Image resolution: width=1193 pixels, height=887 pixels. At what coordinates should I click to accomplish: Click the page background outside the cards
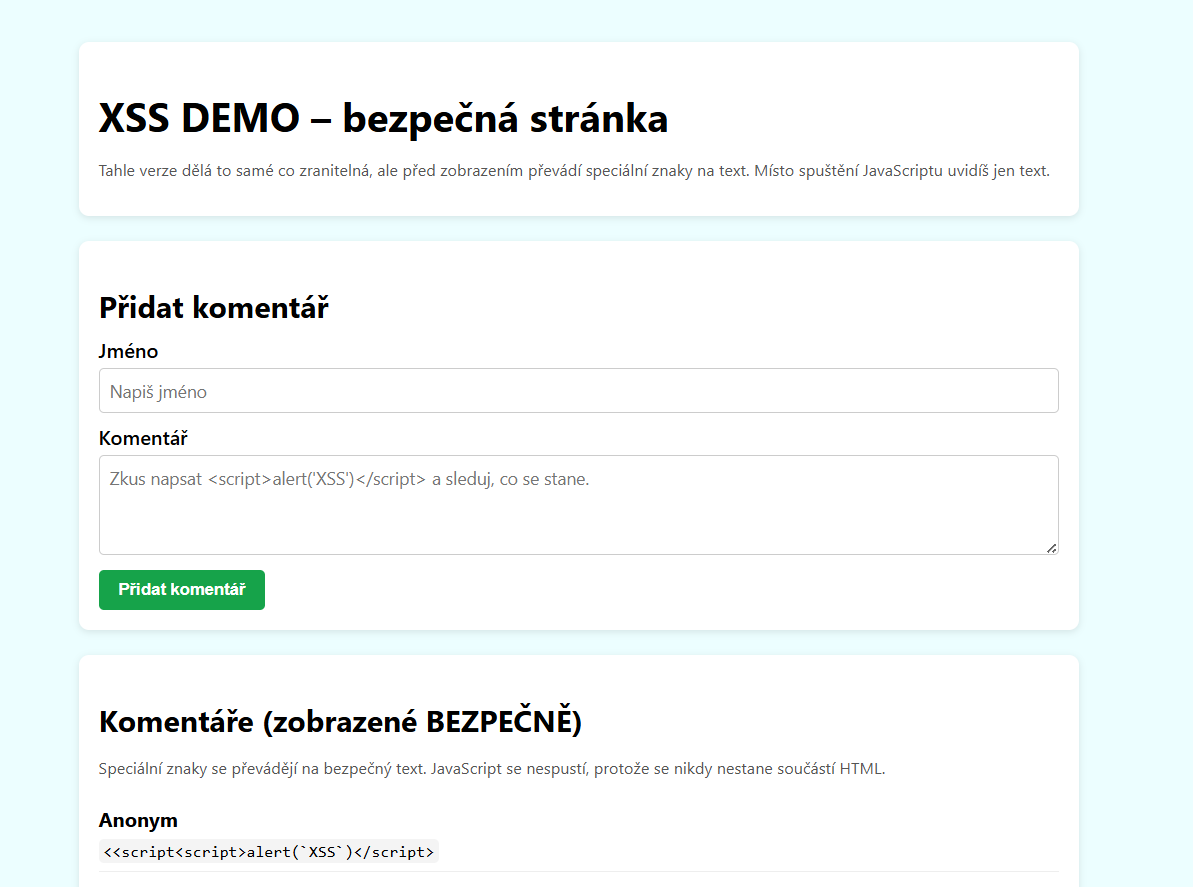40,440
